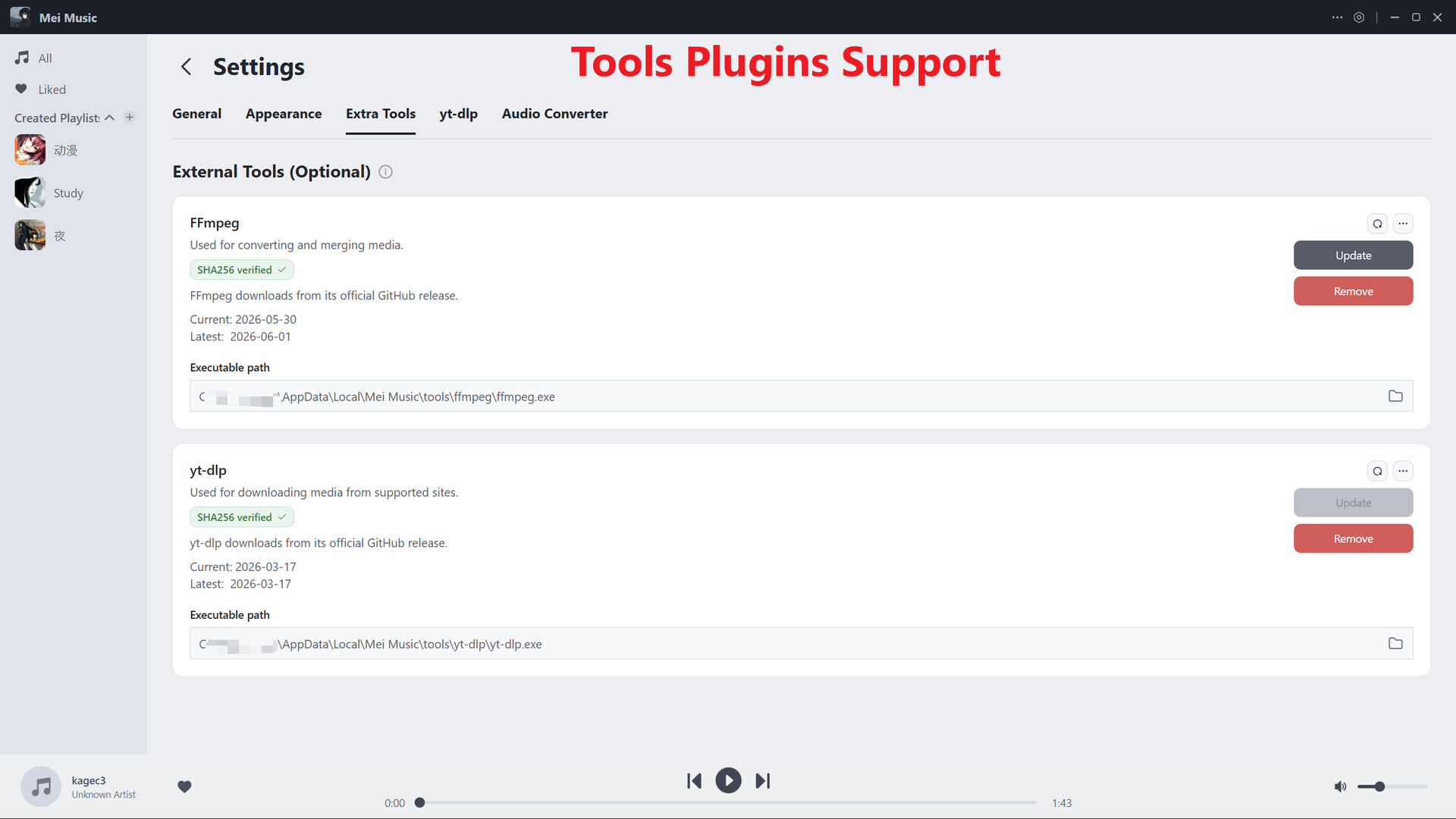Like the current track kagec3
This screenshot has height=819, width=1456.
coord(184,786)
